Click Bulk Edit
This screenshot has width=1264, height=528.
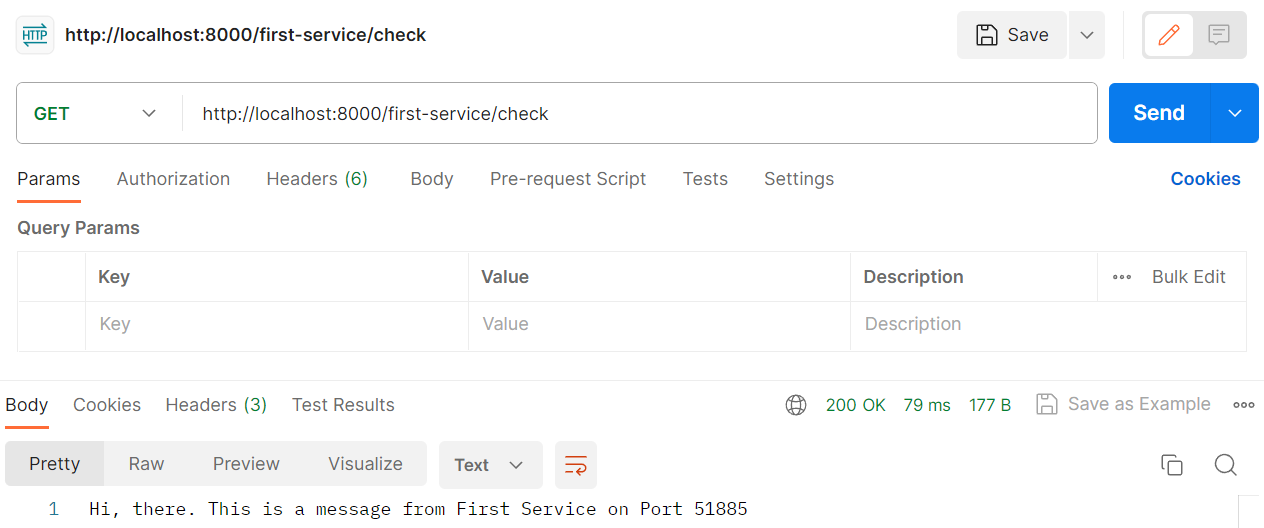(x=1188, y=277)
